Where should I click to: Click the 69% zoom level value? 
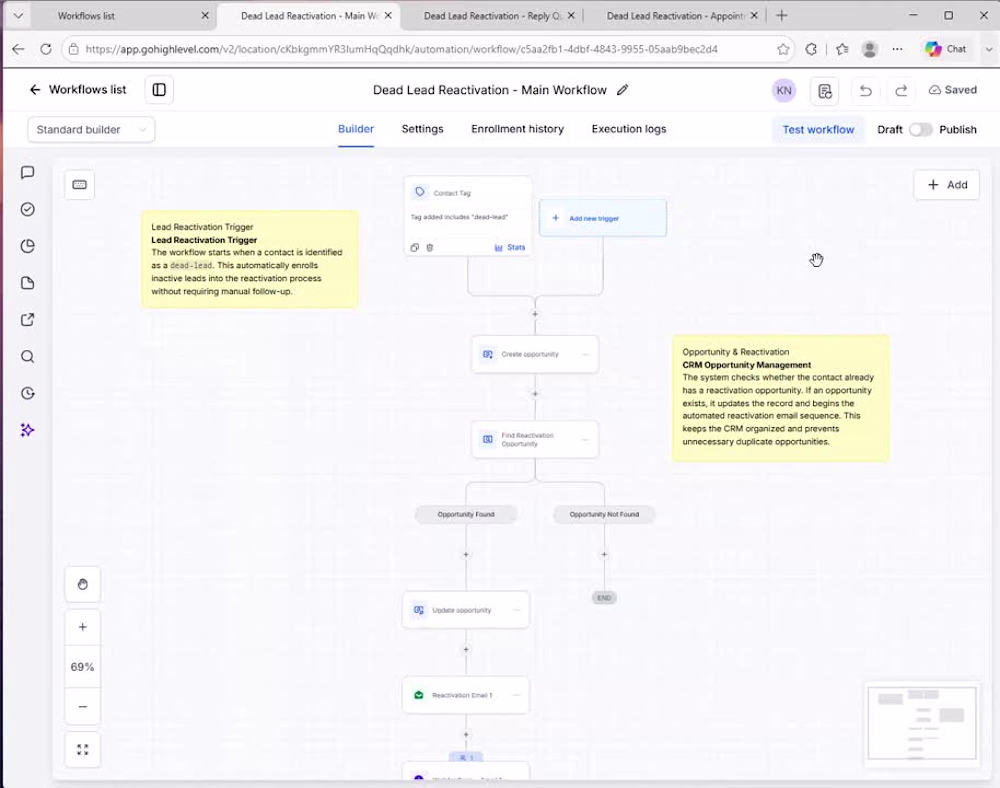pyautogui.click(x=82, y=667)
